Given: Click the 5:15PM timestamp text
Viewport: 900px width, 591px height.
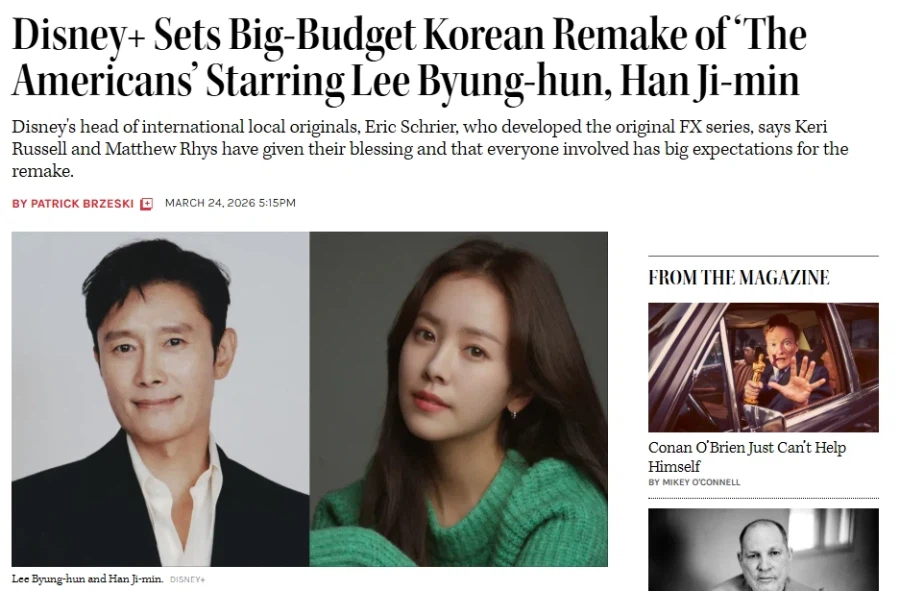Looking at the screenshot, I should [x=277, y=203].
